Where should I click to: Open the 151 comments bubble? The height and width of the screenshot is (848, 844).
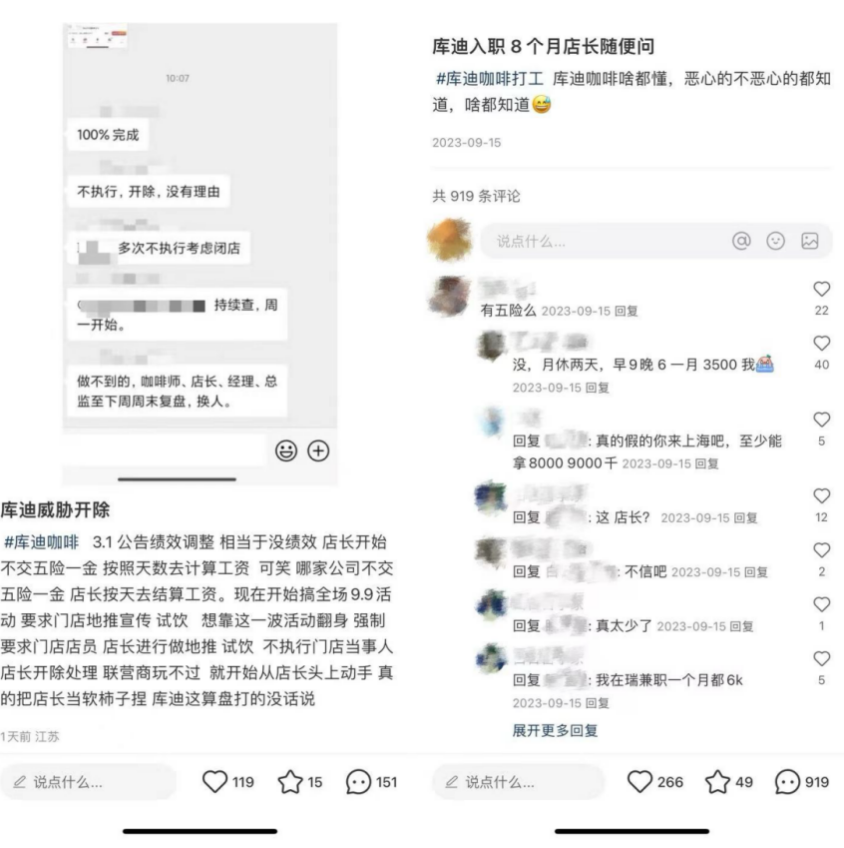358,782
